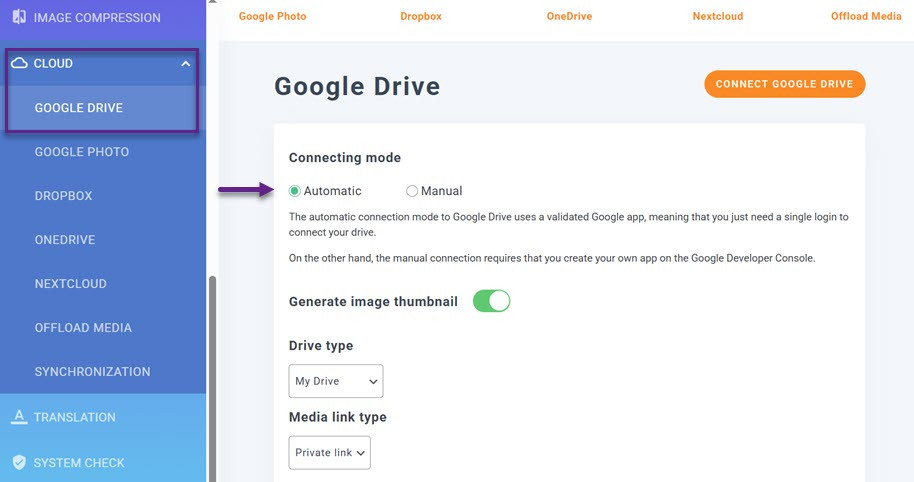This screenshot has height=482, width=914.
Task: Go to the Offload Media tab
Action: coord(865,16)
